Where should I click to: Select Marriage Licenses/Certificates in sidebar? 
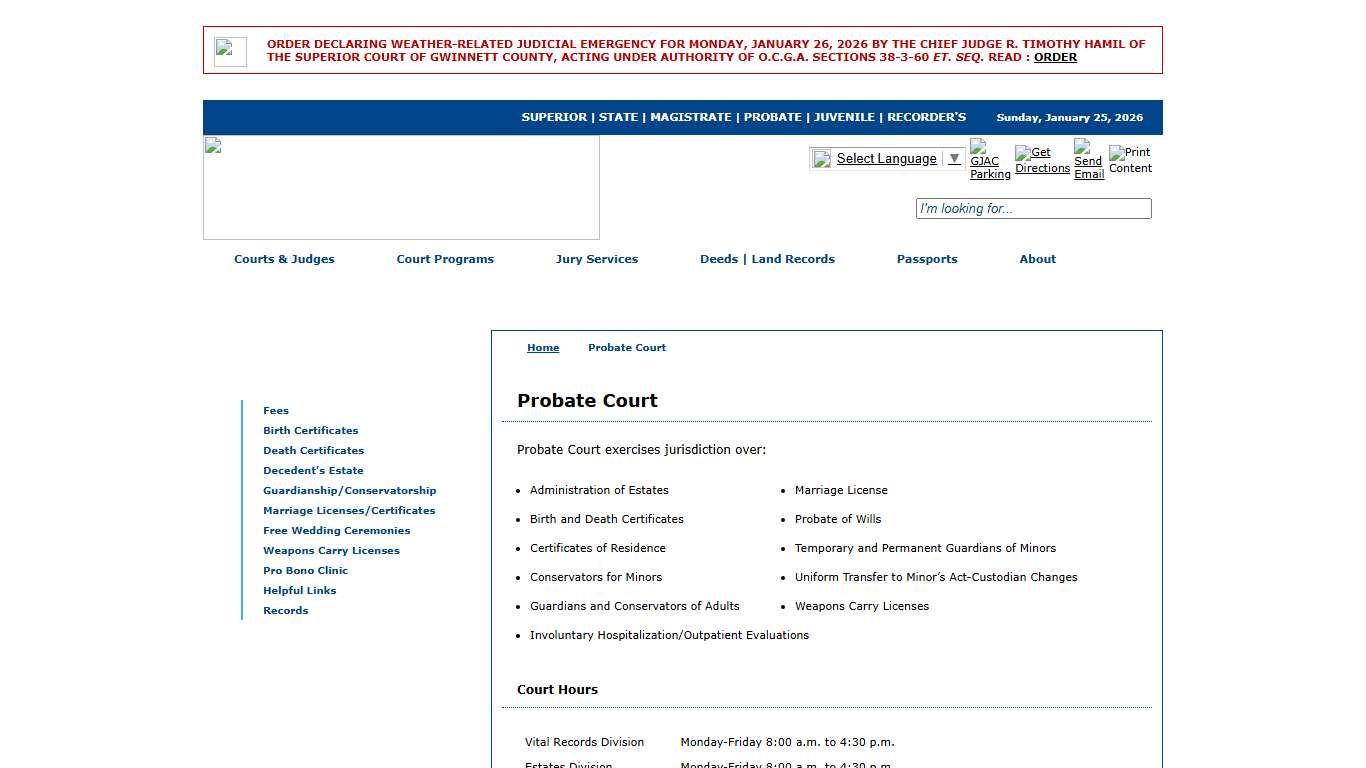click(349, 510)
